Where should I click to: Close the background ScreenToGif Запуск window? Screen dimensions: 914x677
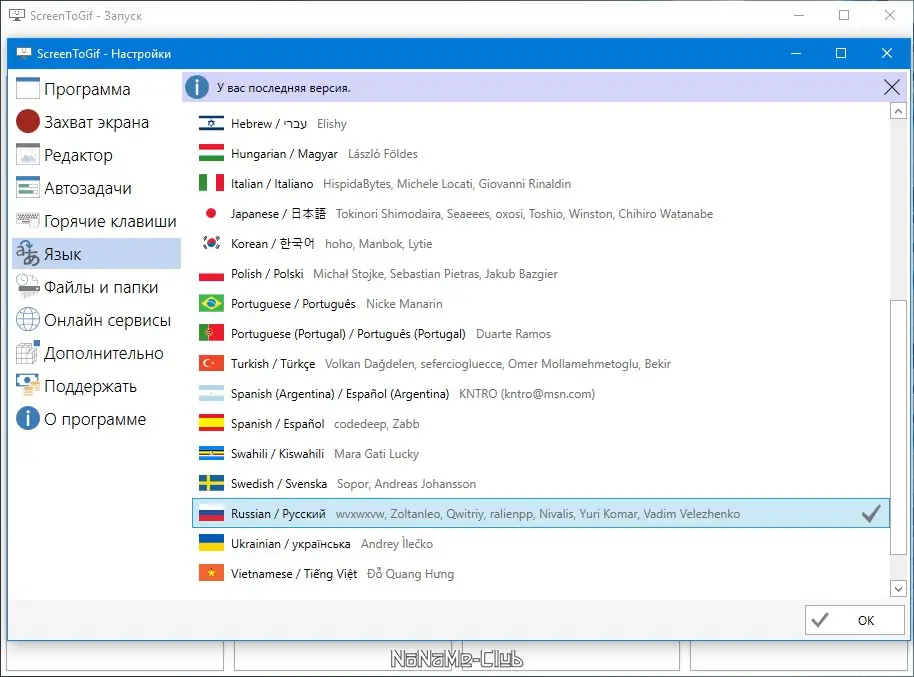[890, 15]
